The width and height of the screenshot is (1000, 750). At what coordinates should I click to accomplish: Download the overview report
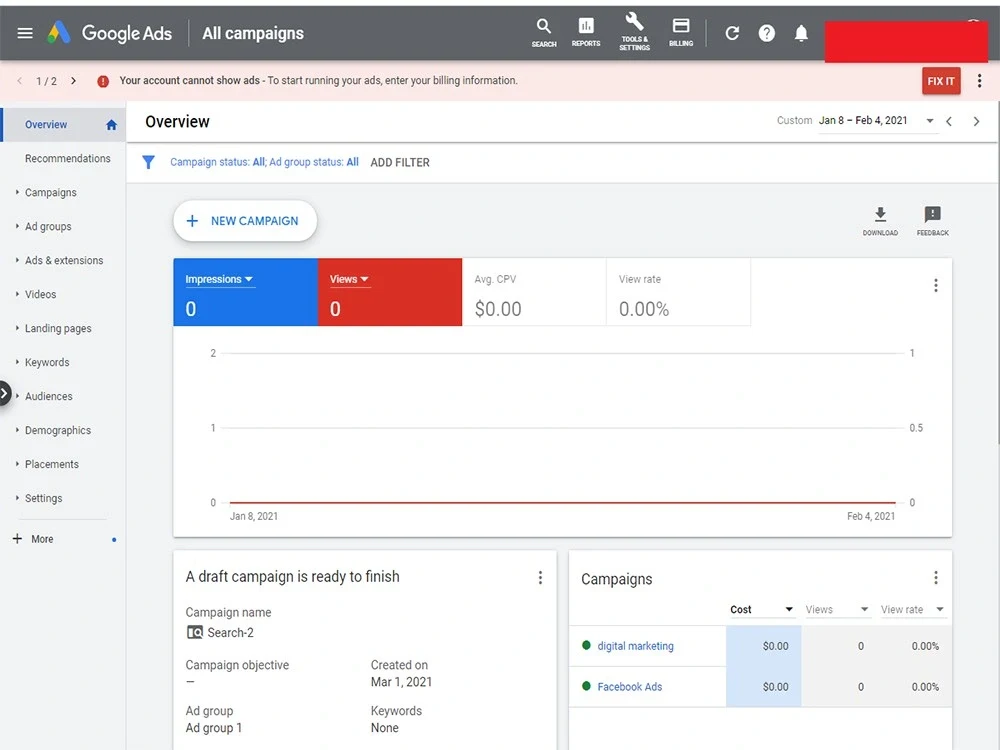coord(880,221)
